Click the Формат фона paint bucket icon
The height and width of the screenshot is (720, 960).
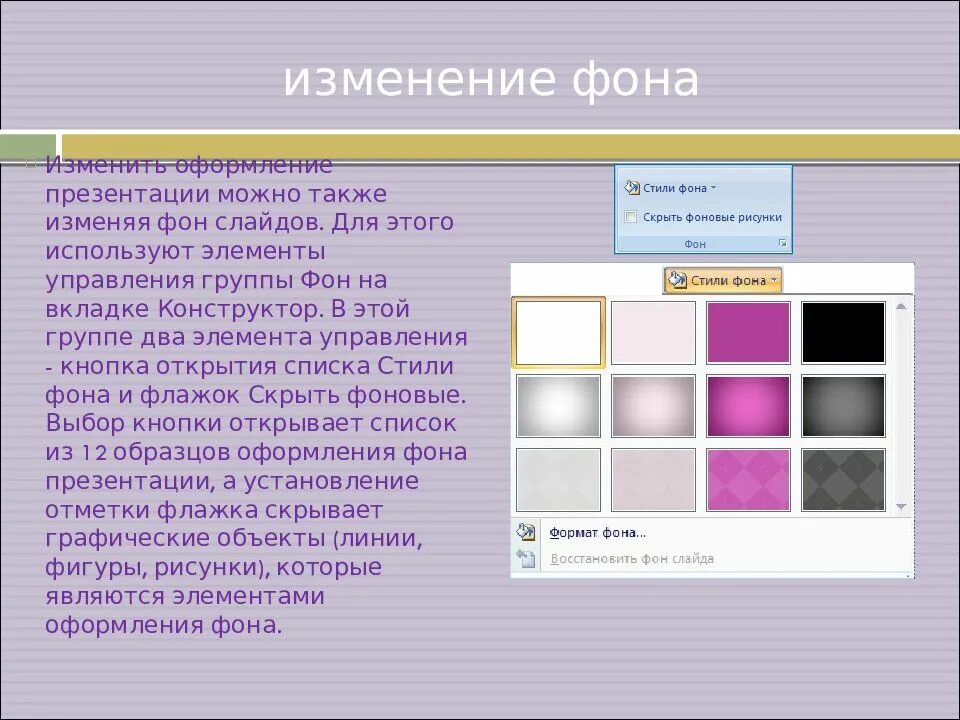[x=526, y=531]
